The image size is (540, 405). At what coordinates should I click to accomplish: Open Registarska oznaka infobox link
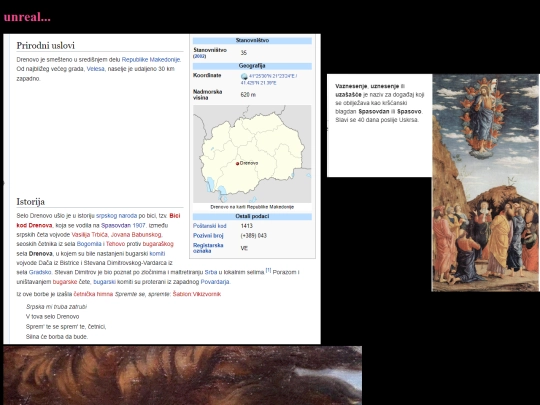coord(208,248)
